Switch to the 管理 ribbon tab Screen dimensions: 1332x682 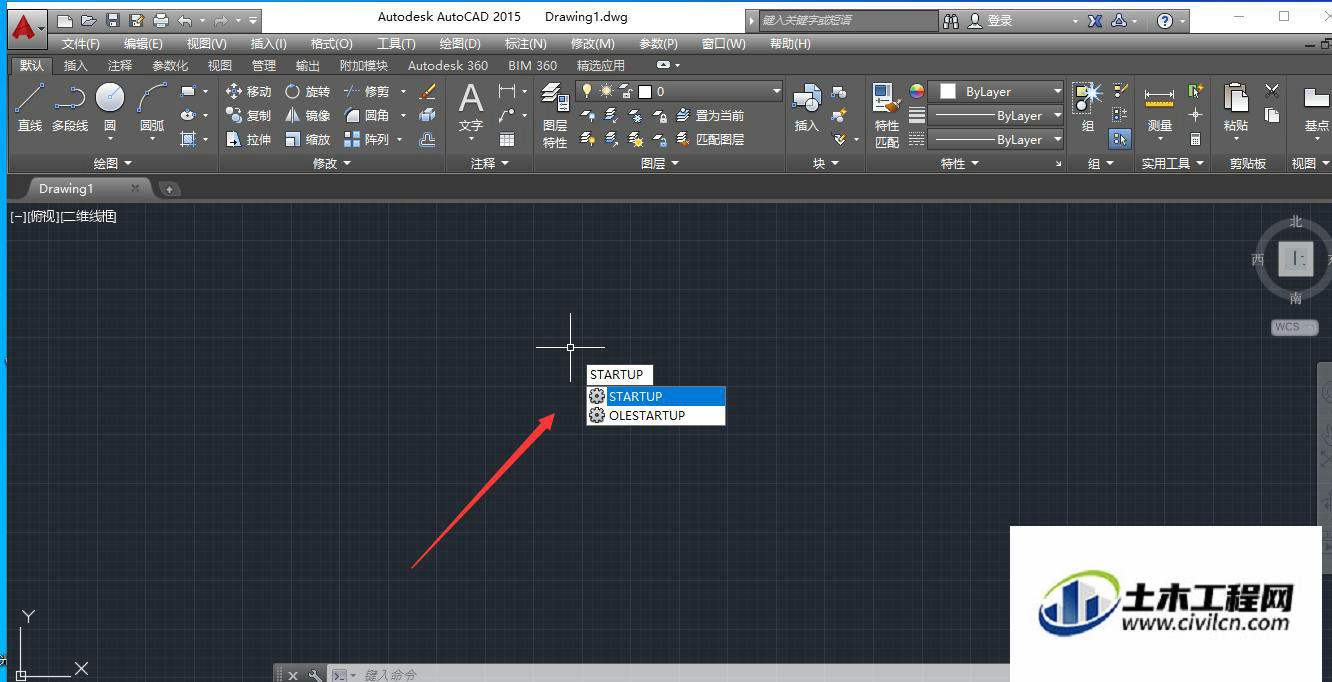[264, 65]
